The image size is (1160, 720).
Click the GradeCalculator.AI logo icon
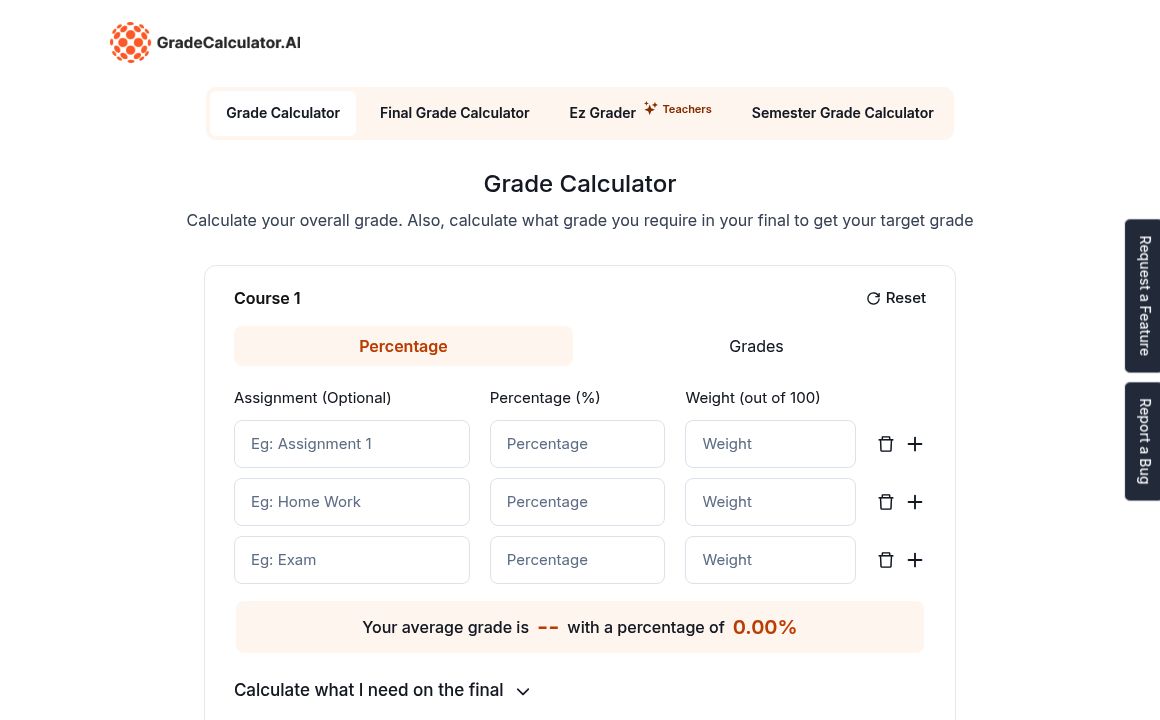[x=131, y=42]
